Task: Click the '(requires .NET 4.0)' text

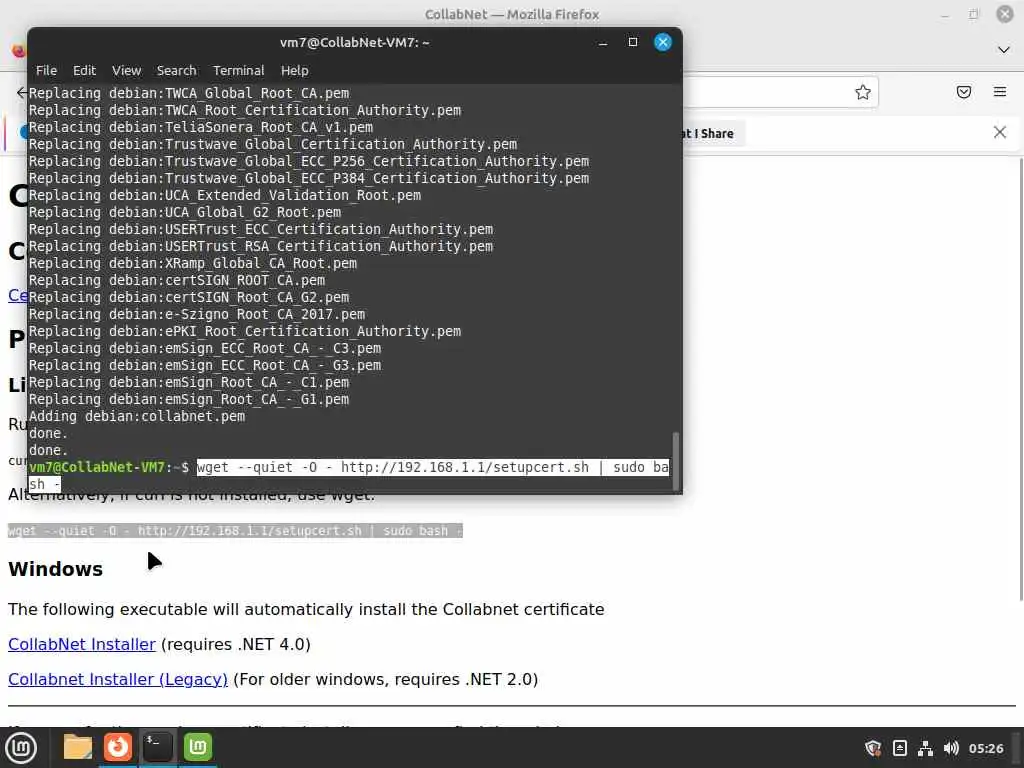Action: click(x=236, y=645)
